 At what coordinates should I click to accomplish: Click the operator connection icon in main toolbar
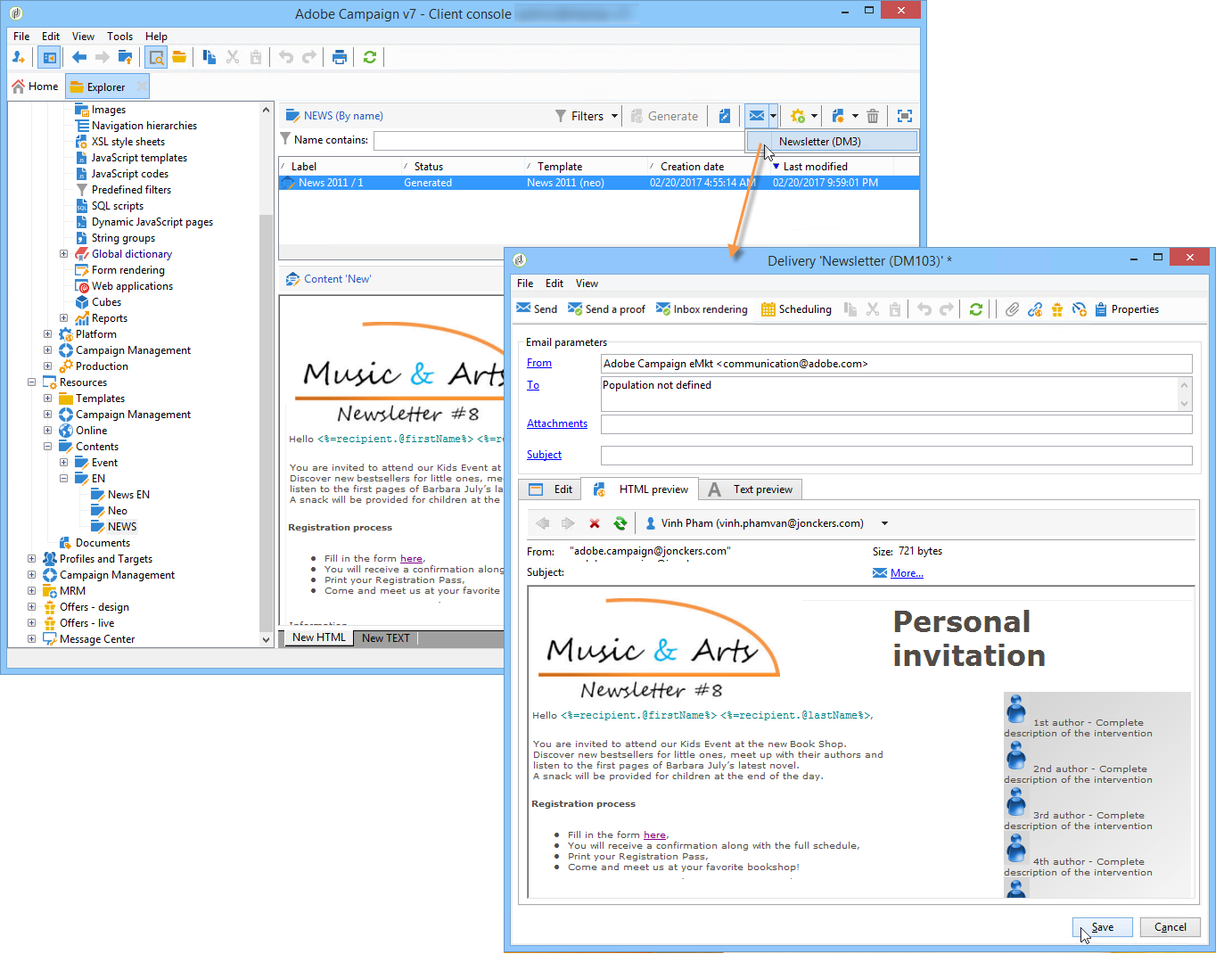(19, 57)
